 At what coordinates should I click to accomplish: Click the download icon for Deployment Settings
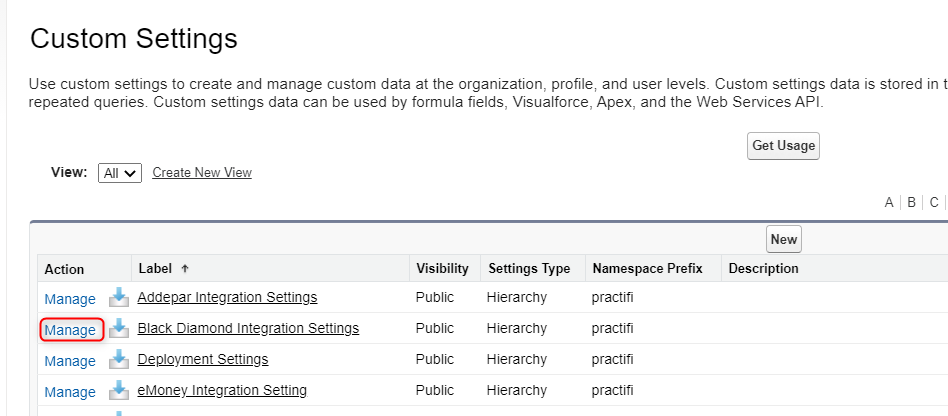tap(119, 359)
